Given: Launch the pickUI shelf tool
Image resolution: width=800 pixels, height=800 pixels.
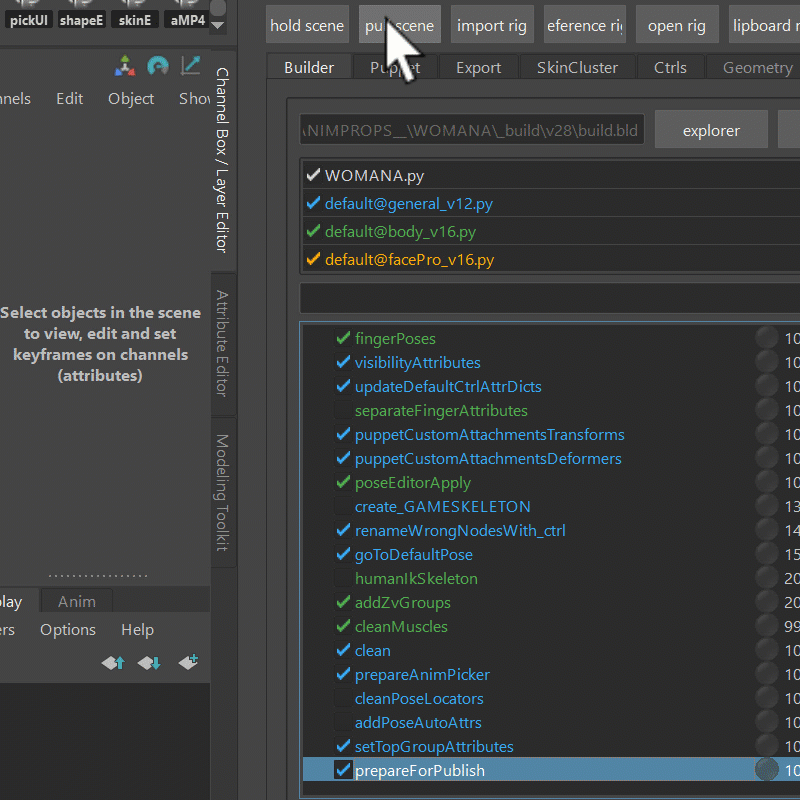Looking at the screenshot, I should tap(29, 14).
